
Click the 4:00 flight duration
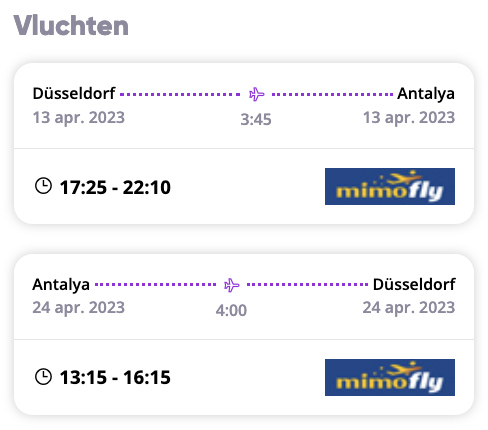tap(231, 310)
